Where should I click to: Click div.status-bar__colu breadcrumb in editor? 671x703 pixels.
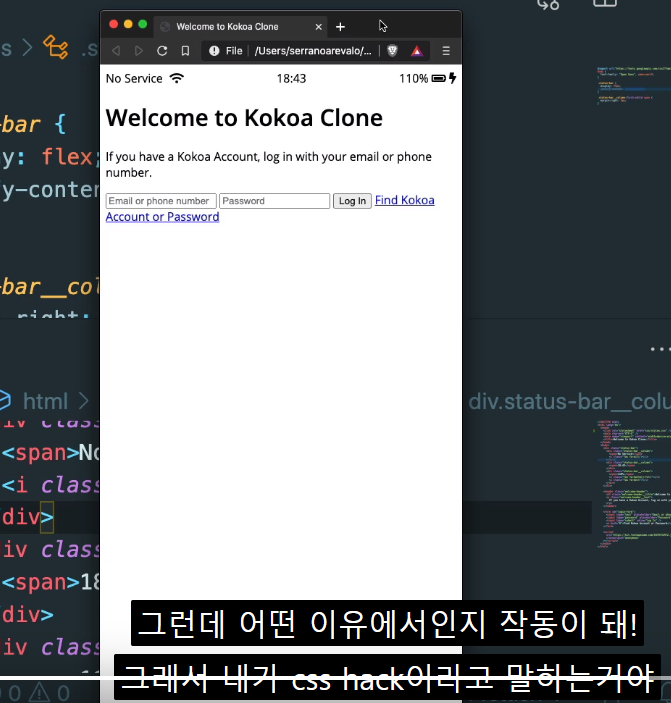569,401
